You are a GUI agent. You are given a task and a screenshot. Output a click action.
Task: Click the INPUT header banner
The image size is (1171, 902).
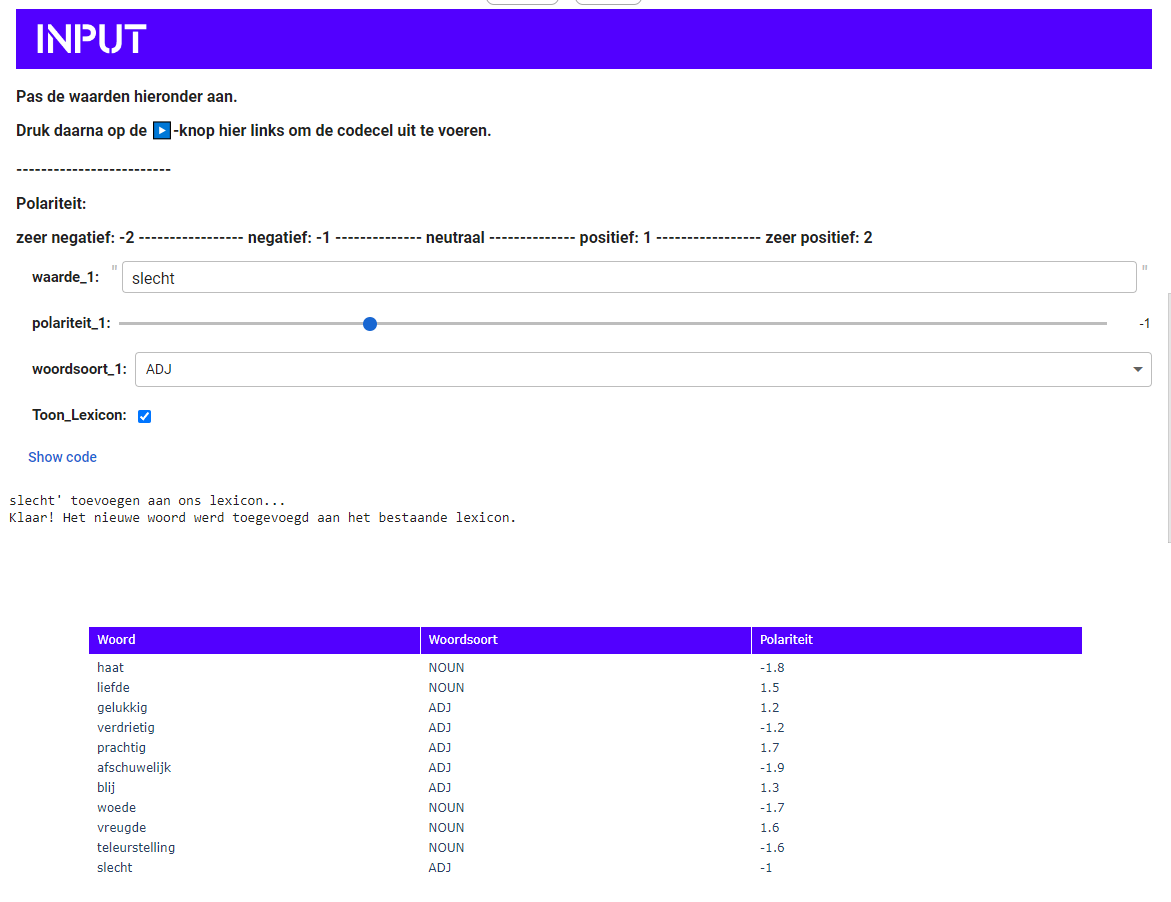coord(584,39)
